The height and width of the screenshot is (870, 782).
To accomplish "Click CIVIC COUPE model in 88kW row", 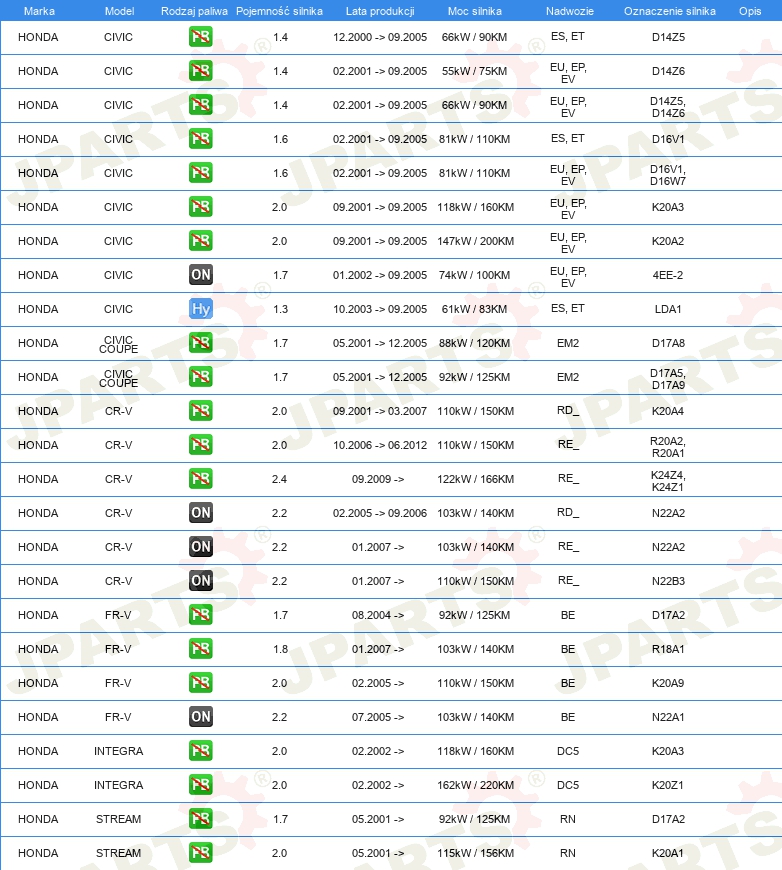I will tap(118, 345).
